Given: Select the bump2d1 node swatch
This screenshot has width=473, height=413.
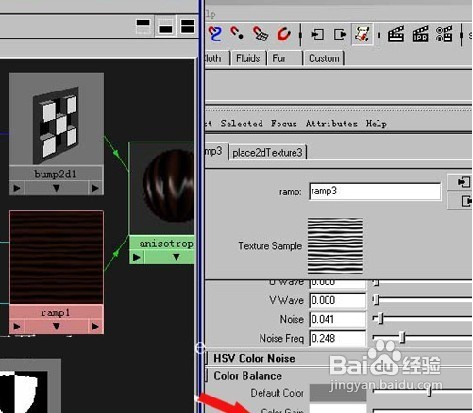Looking at the screenshot, I should pos(56,119).
